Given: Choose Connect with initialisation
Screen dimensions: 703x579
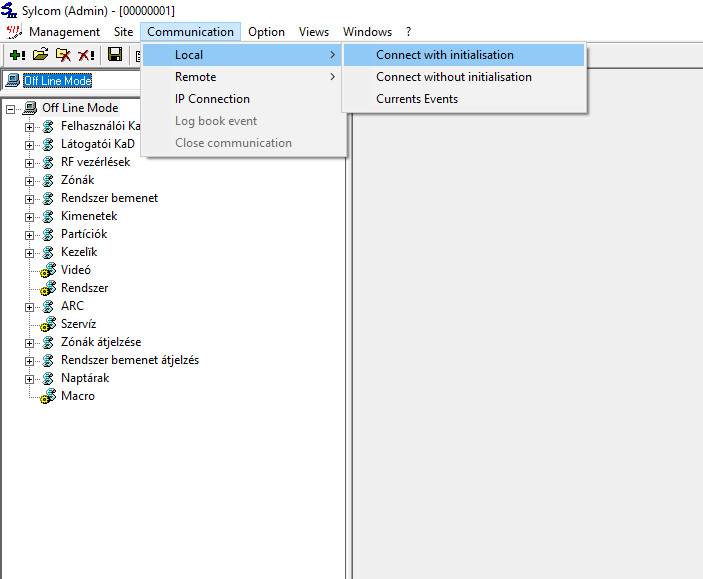Looking at the screenshot, I should pos(445,55).
